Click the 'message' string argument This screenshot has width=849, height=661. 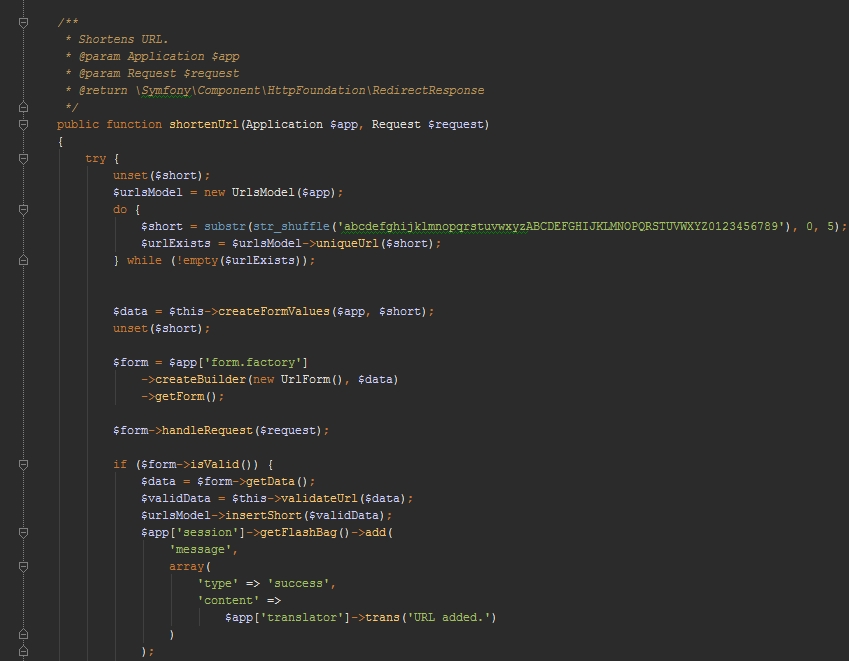200,549
